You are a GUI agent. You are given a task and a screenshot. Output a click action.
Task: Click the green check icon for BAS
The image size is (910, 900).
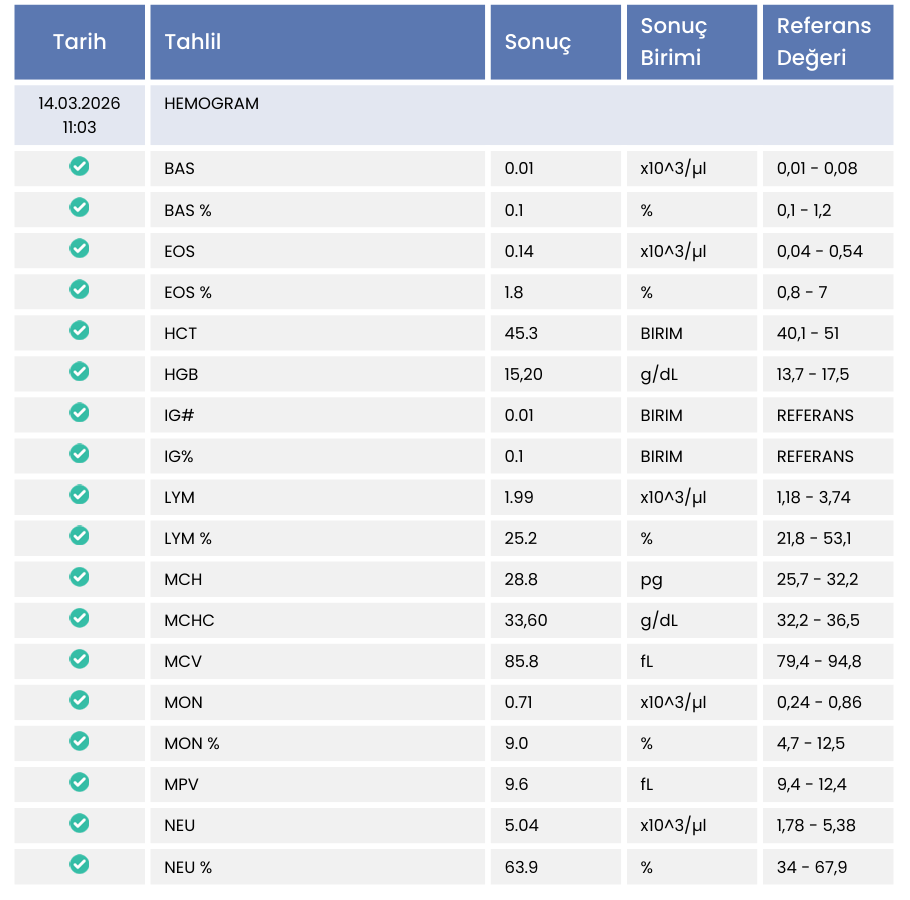(x=79, y=166)
